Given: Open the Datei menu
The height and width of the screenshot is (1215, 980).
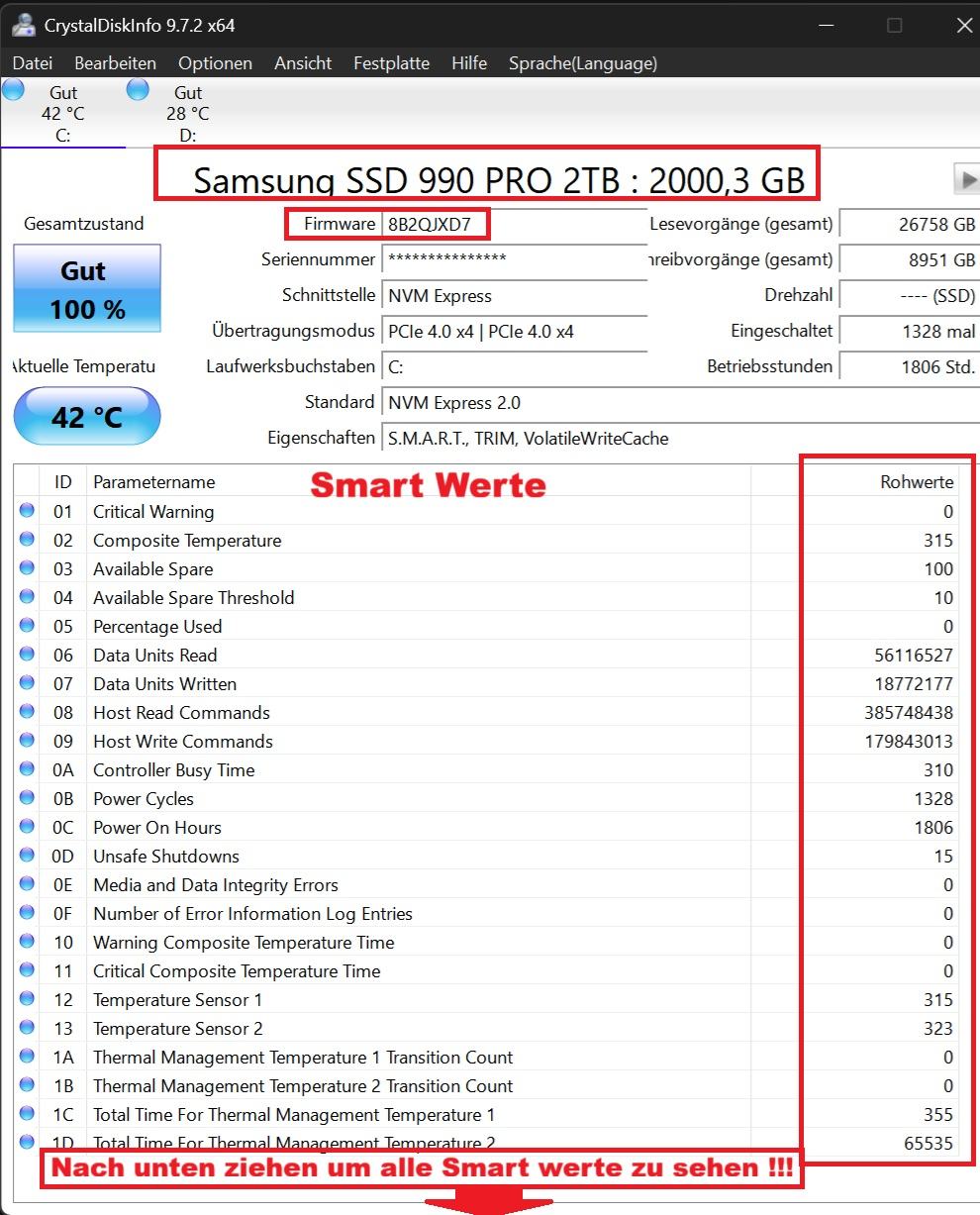Looking at the screenshot, I should click(33, 63).
